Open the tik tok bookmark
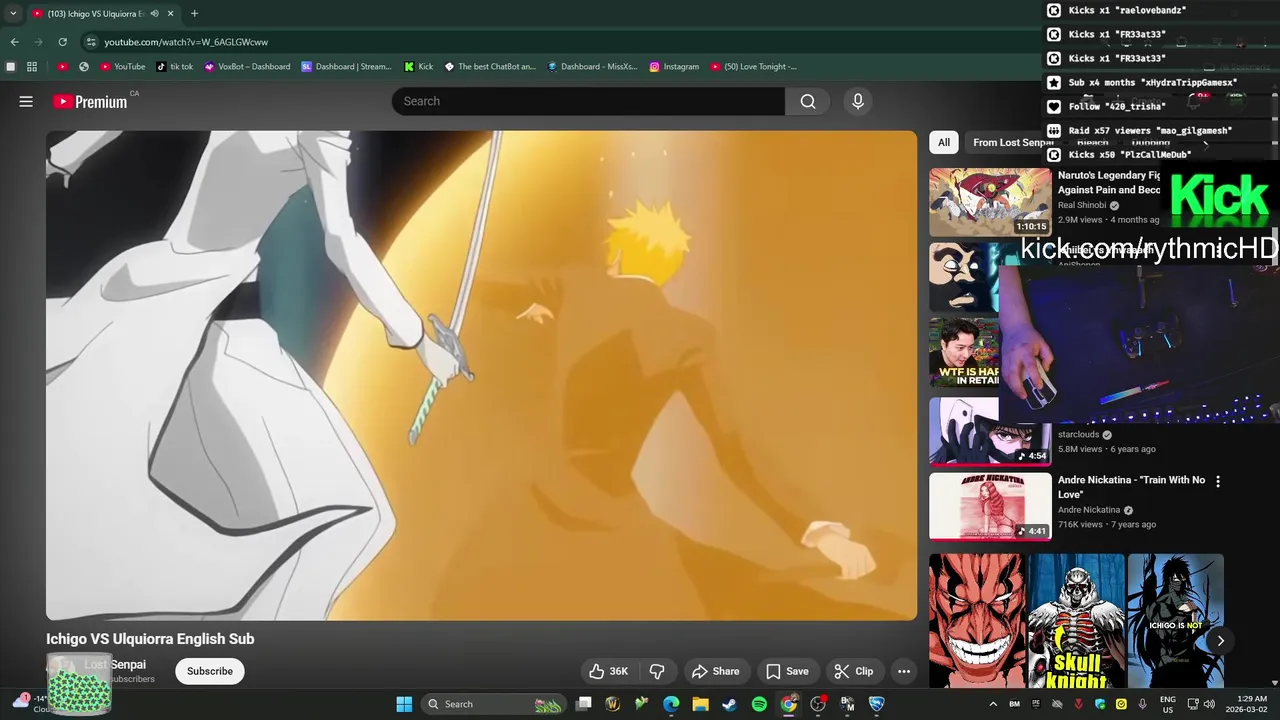This screenshot has height=720, width=1280. coord(175,67)
